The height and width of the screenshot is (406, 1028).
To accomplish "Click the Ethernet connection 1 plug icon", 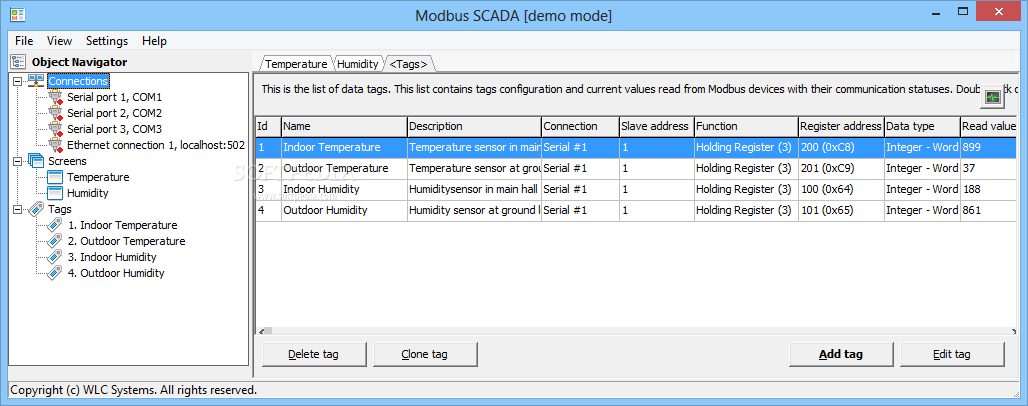I will tap(56, 144).
